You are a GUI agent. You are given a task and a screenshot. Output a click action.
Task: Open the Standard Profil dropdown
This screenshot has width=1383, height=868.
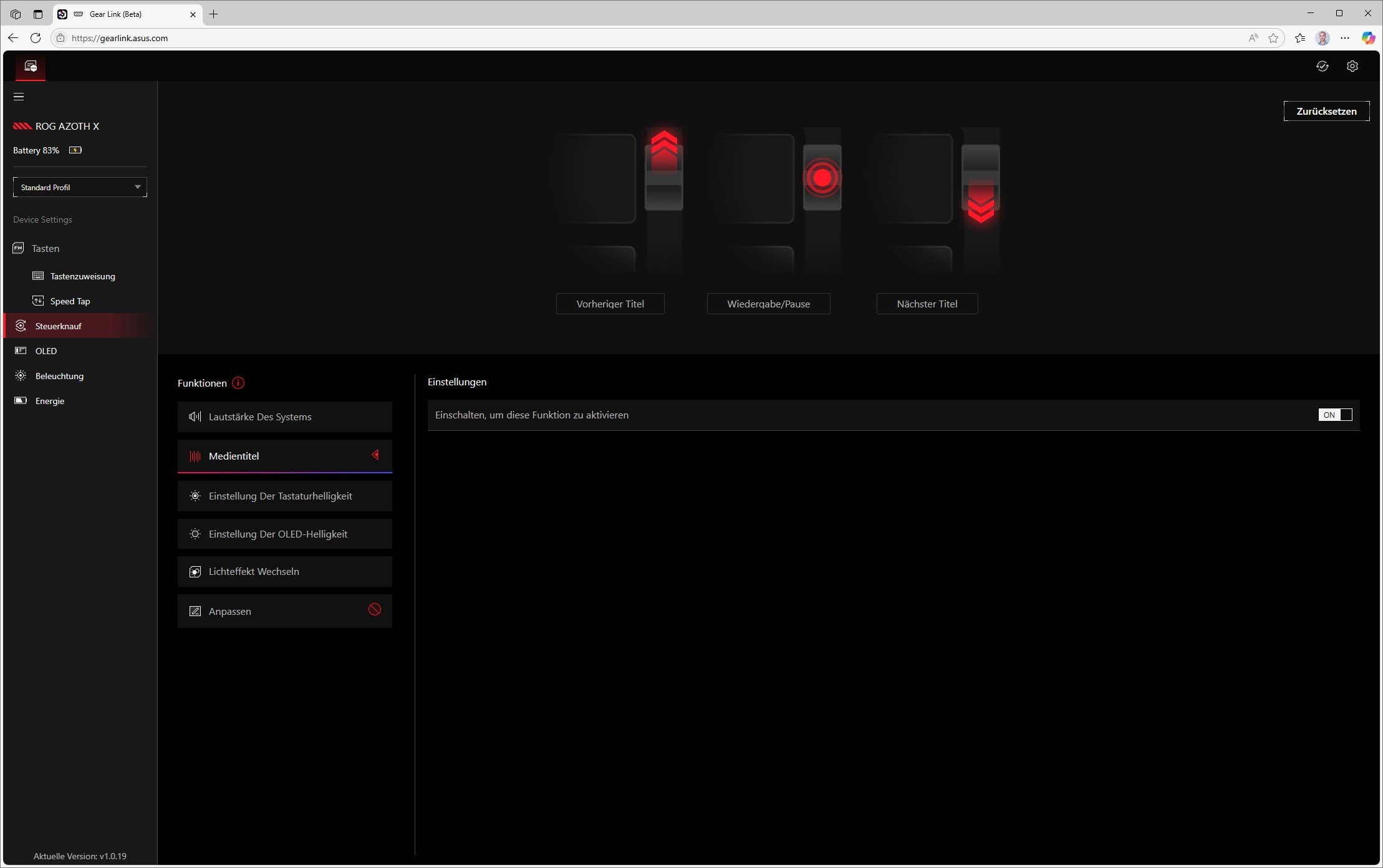tap(79, 186)
